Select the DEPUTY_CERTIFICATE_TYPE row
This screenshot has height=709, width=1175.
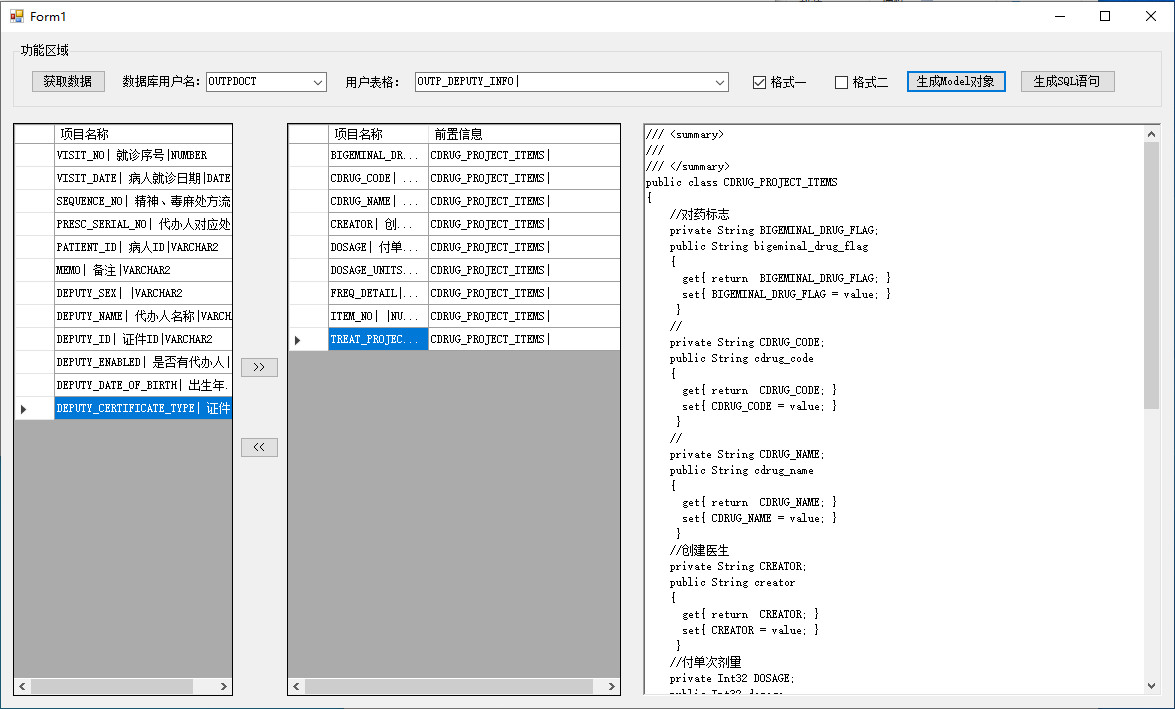[143, 408]
